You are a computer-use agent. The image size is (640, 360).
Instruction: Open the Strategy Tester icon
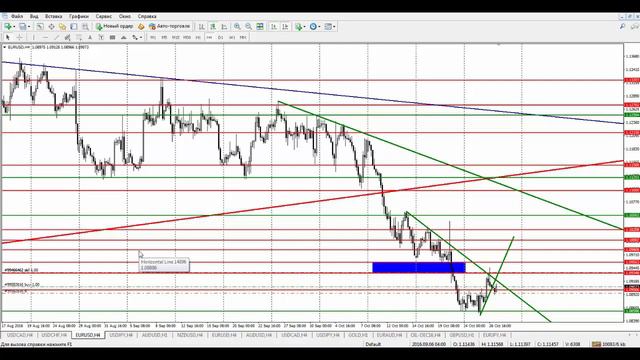click(85, 27)
